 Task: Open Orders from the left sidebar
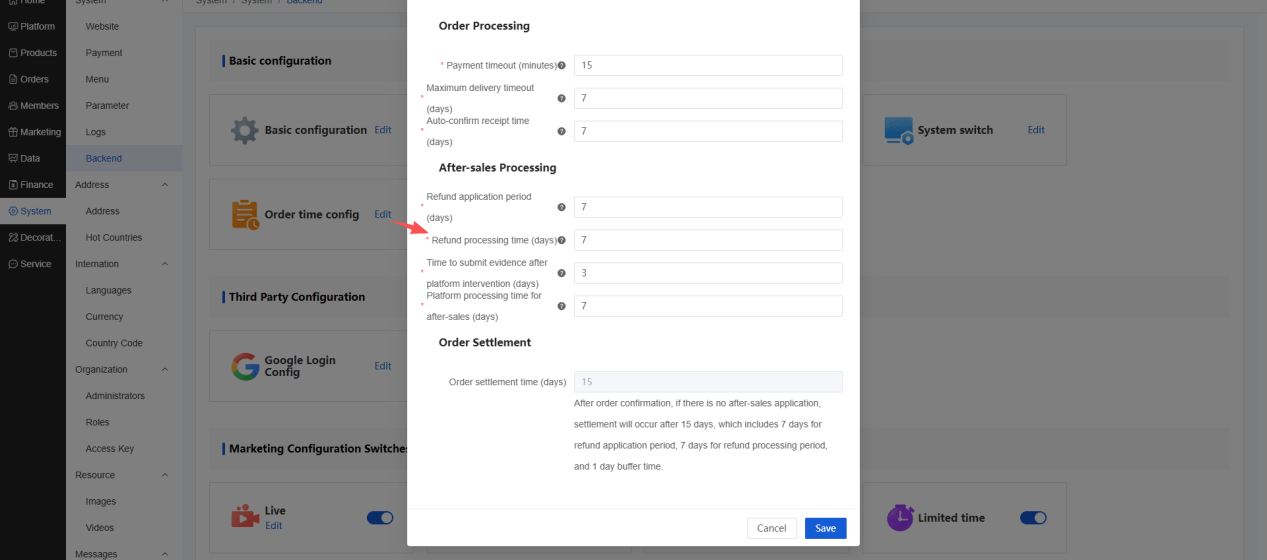point(28,79)
